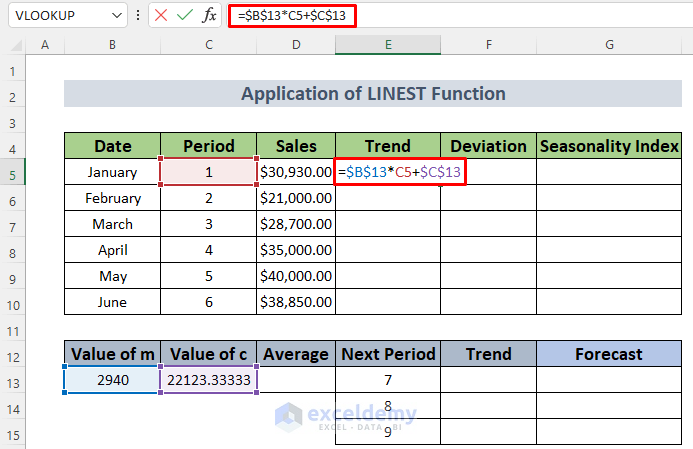The width and height of the screenshot is (693, 449).
Task: Expand the Name Box dropdown arrow
Action: click(117, 16)
